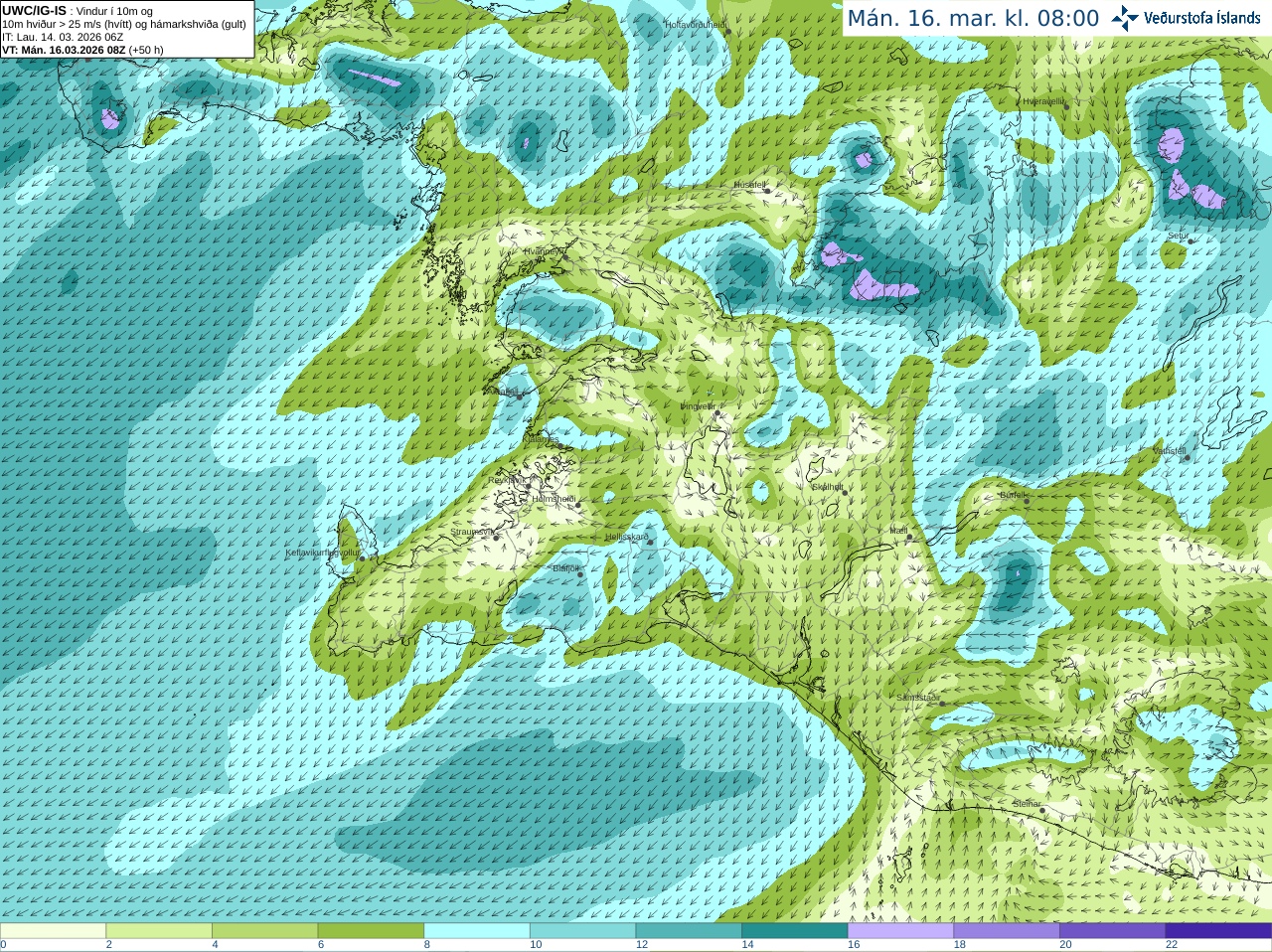Click the legend value 8
The width and height of the screenshot is (1272, 952).
coord(427,945)
